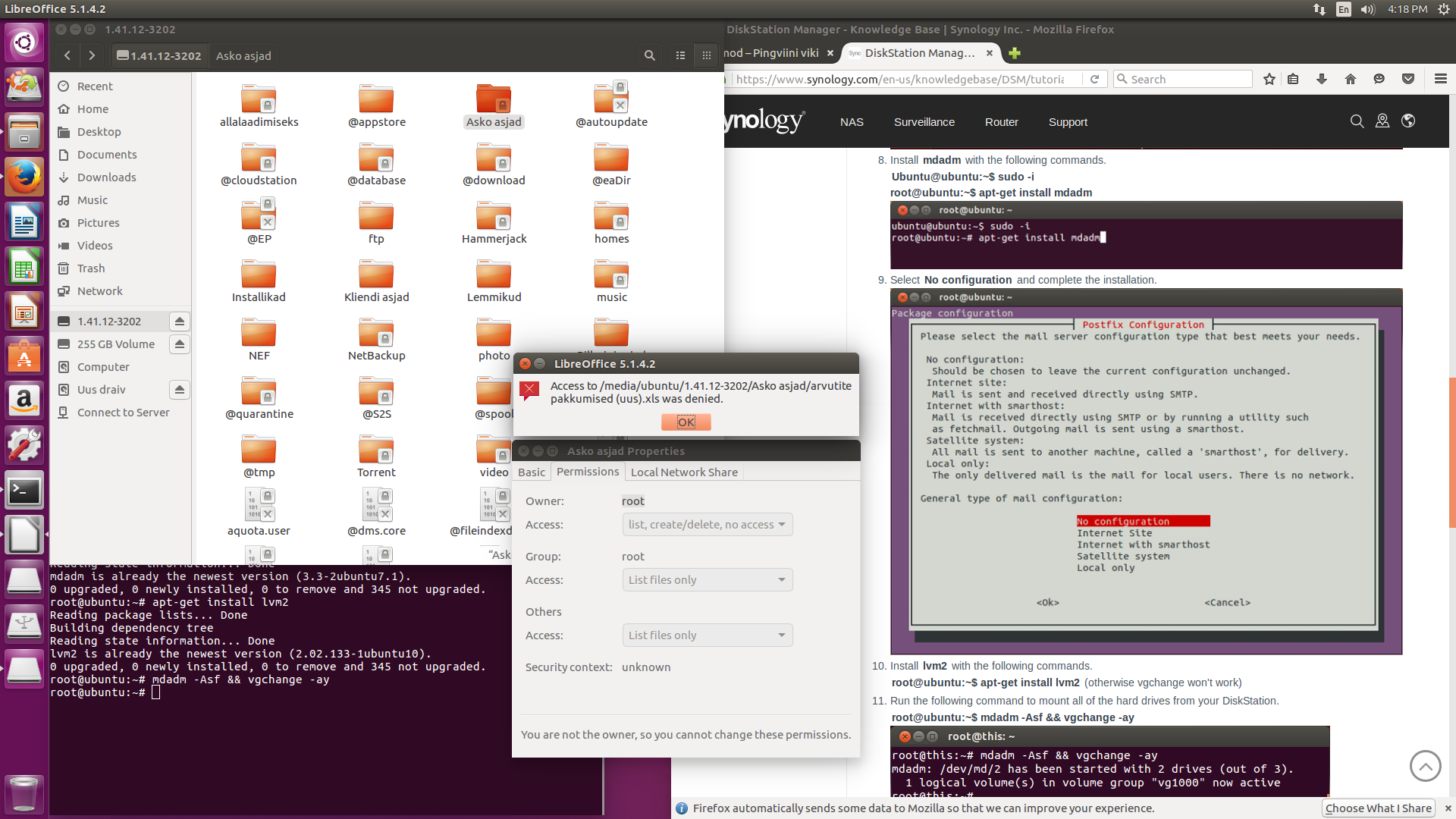Select the NetBackup folder
Image resolution: width=1456 pixels, height=819 pixels.
(376, 340)
